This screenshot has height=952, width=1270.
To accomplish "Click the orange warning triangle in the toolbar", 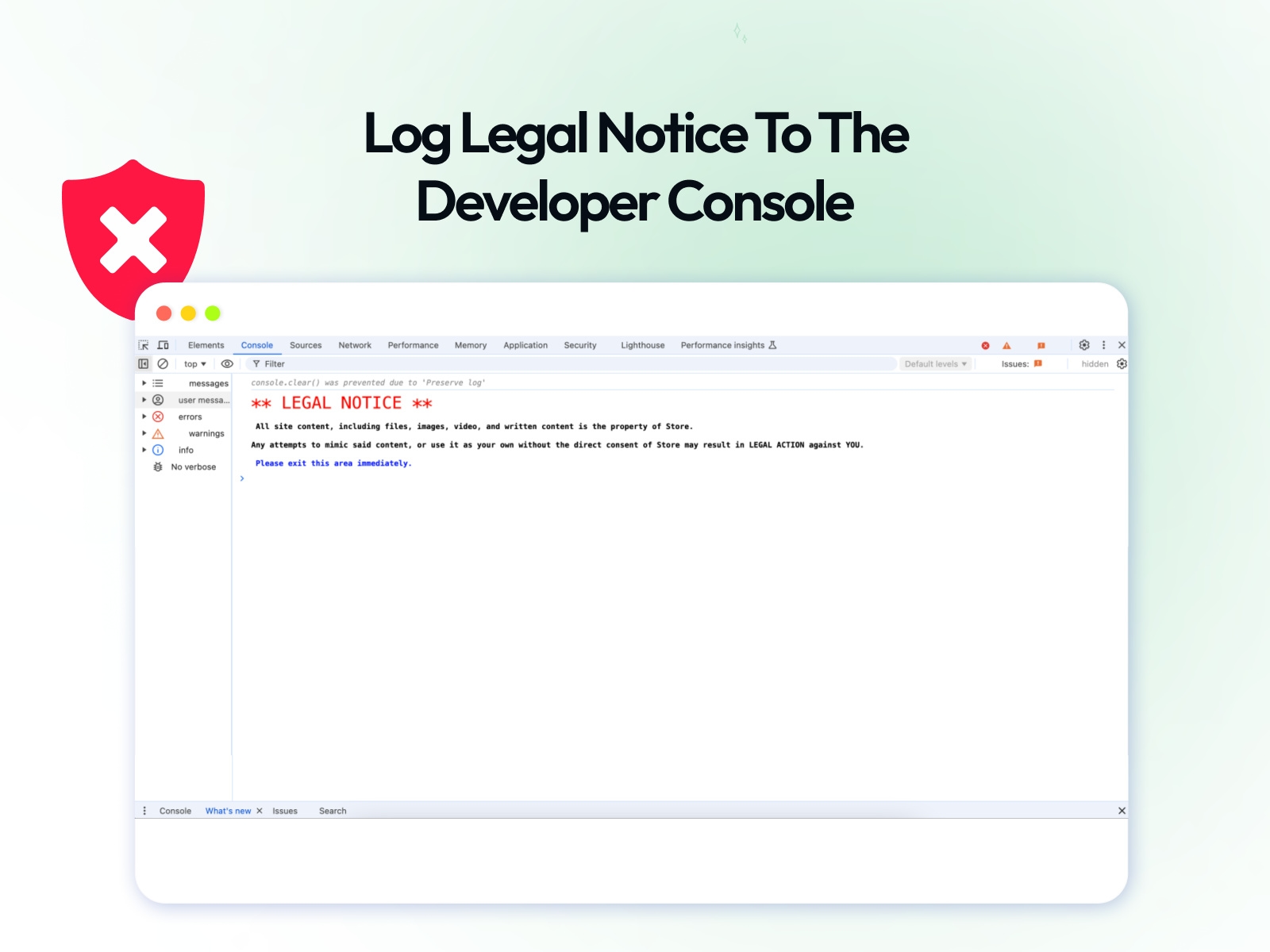I will coord(1007,344).
